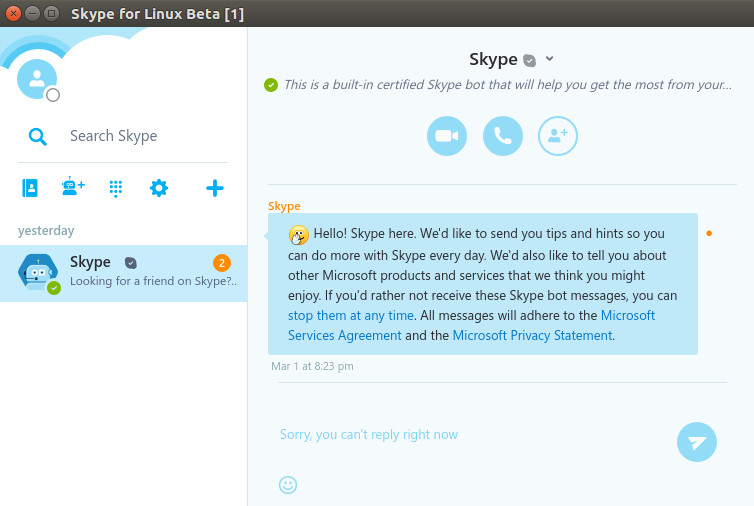The image size is (754, 506).
Task: Open my profile avatar picture
Action: 37,79
